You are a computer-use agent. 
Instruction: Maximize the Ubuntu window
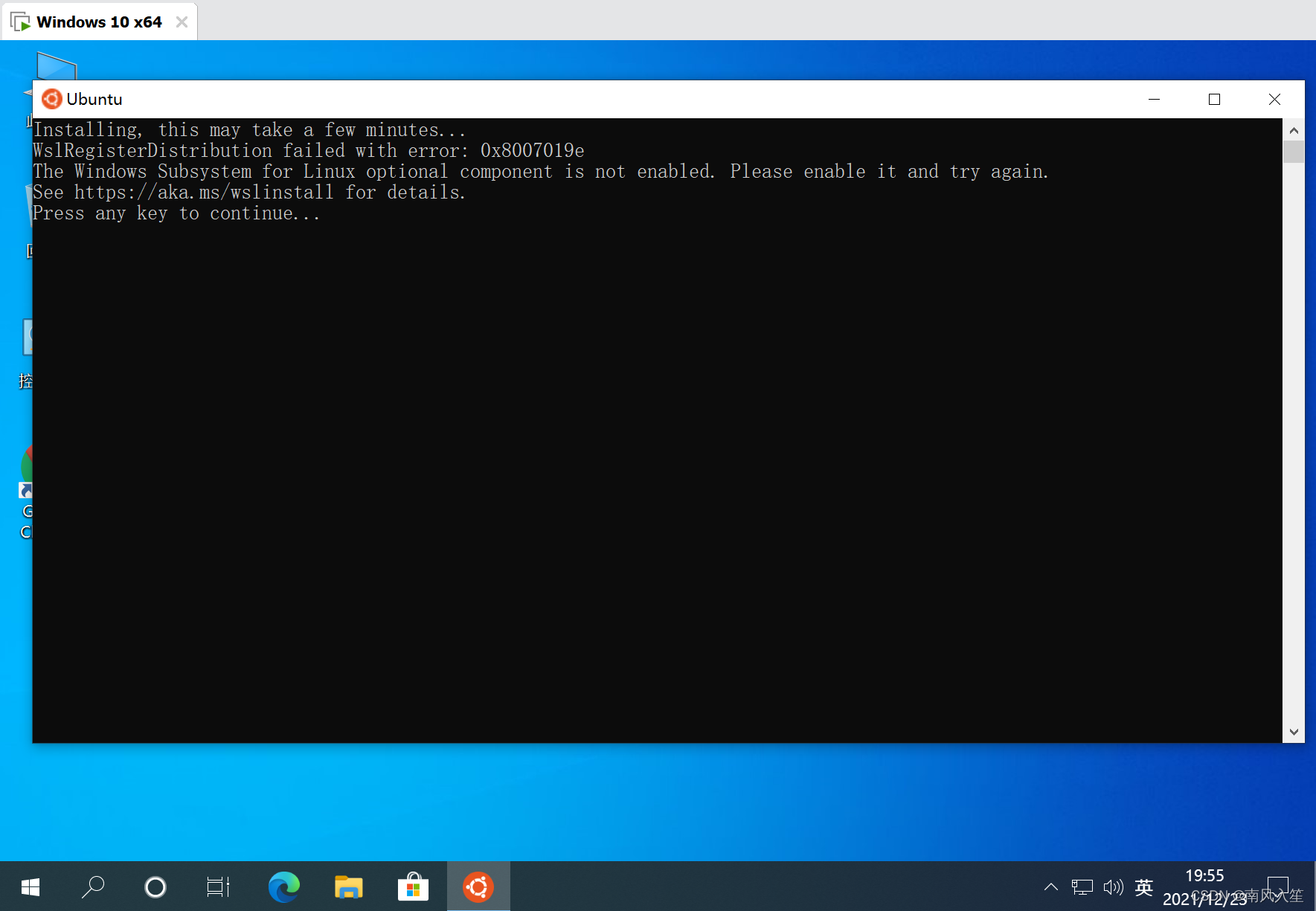(x=1215, y=99)
